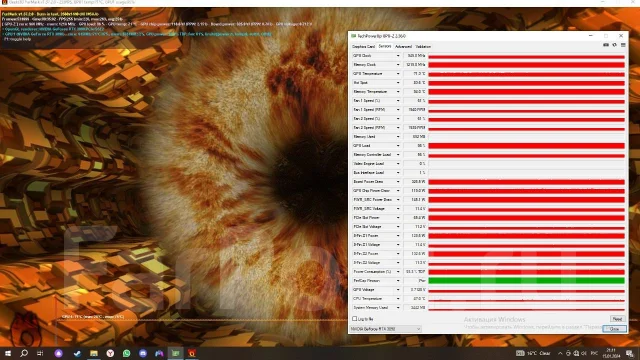Image resolution: width=640 pixels, height=360 pixels.
Task: Toggle the Log to file checkbox
Action: [354, 318]
